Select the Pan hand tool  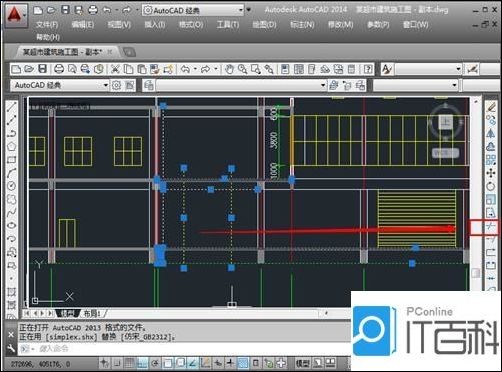tap(229, 69)
